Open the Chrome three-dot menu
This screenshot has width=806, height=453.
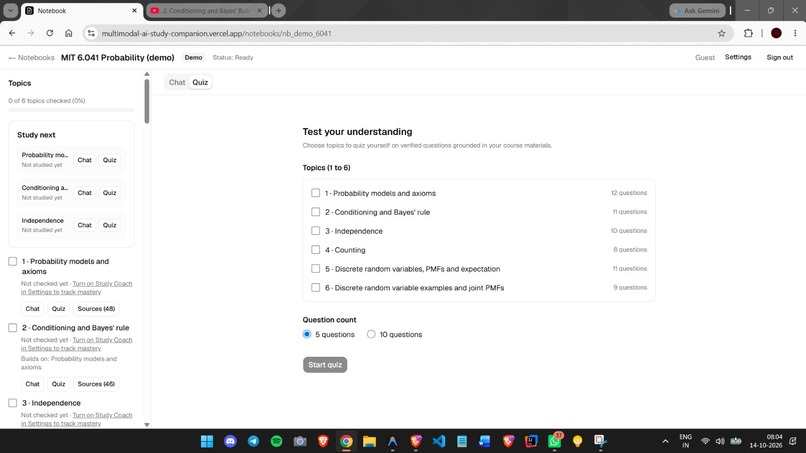(795, 33)
